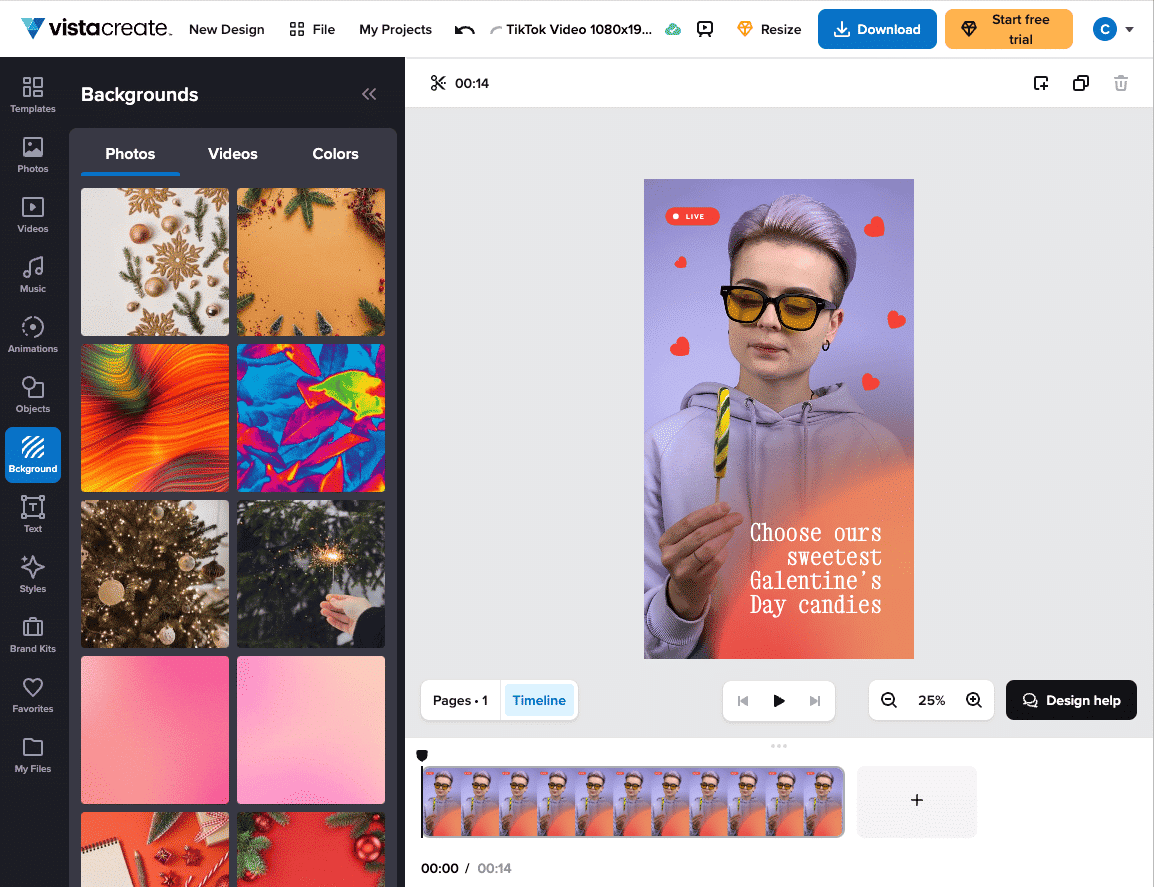Toggle the Timeline view
Screen dimensions: 1154x887
pos(539,700)
